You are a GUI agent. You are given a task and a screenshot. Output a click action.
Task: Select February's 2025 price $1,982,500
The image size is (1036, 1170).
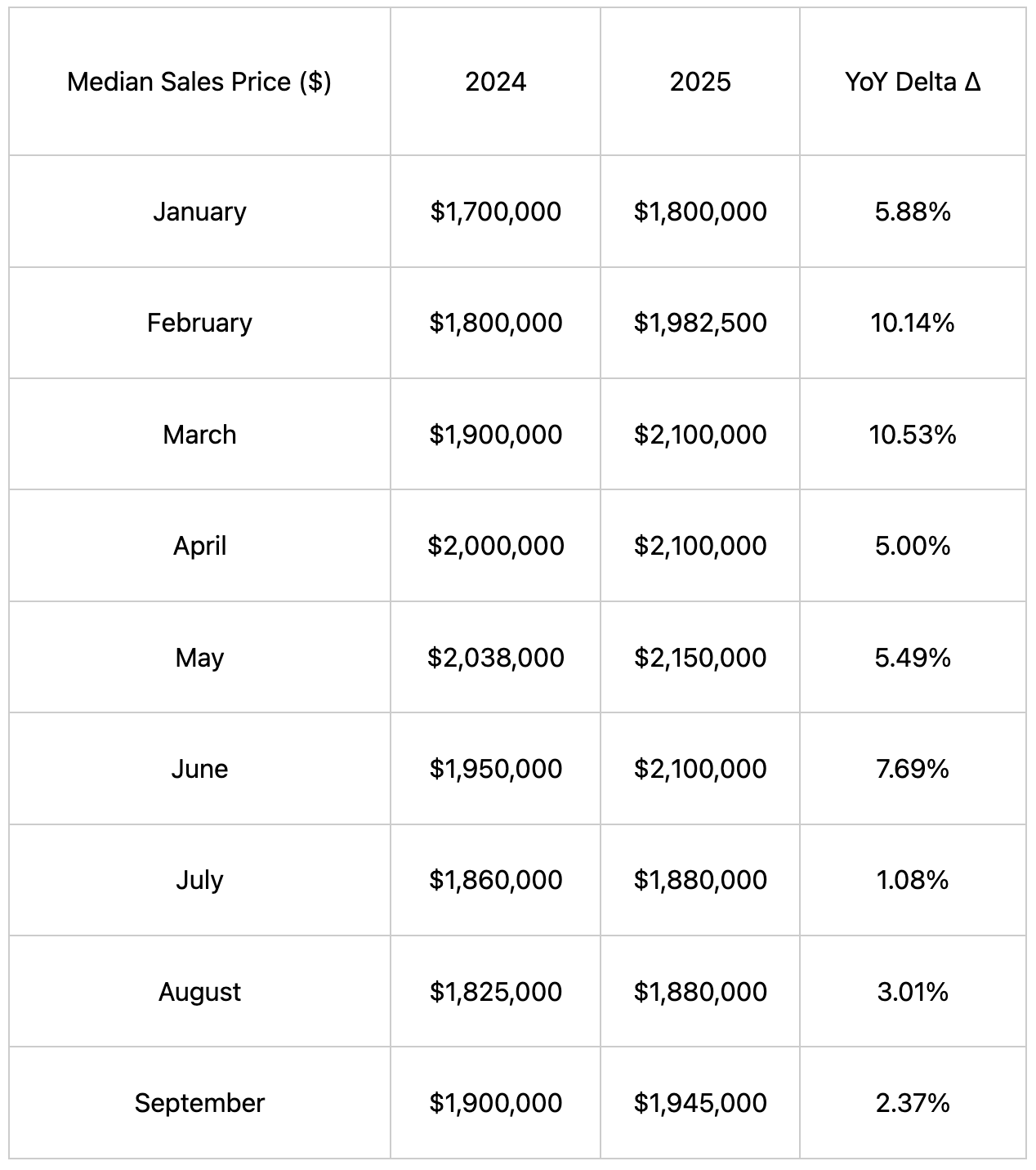click(700, 323)
